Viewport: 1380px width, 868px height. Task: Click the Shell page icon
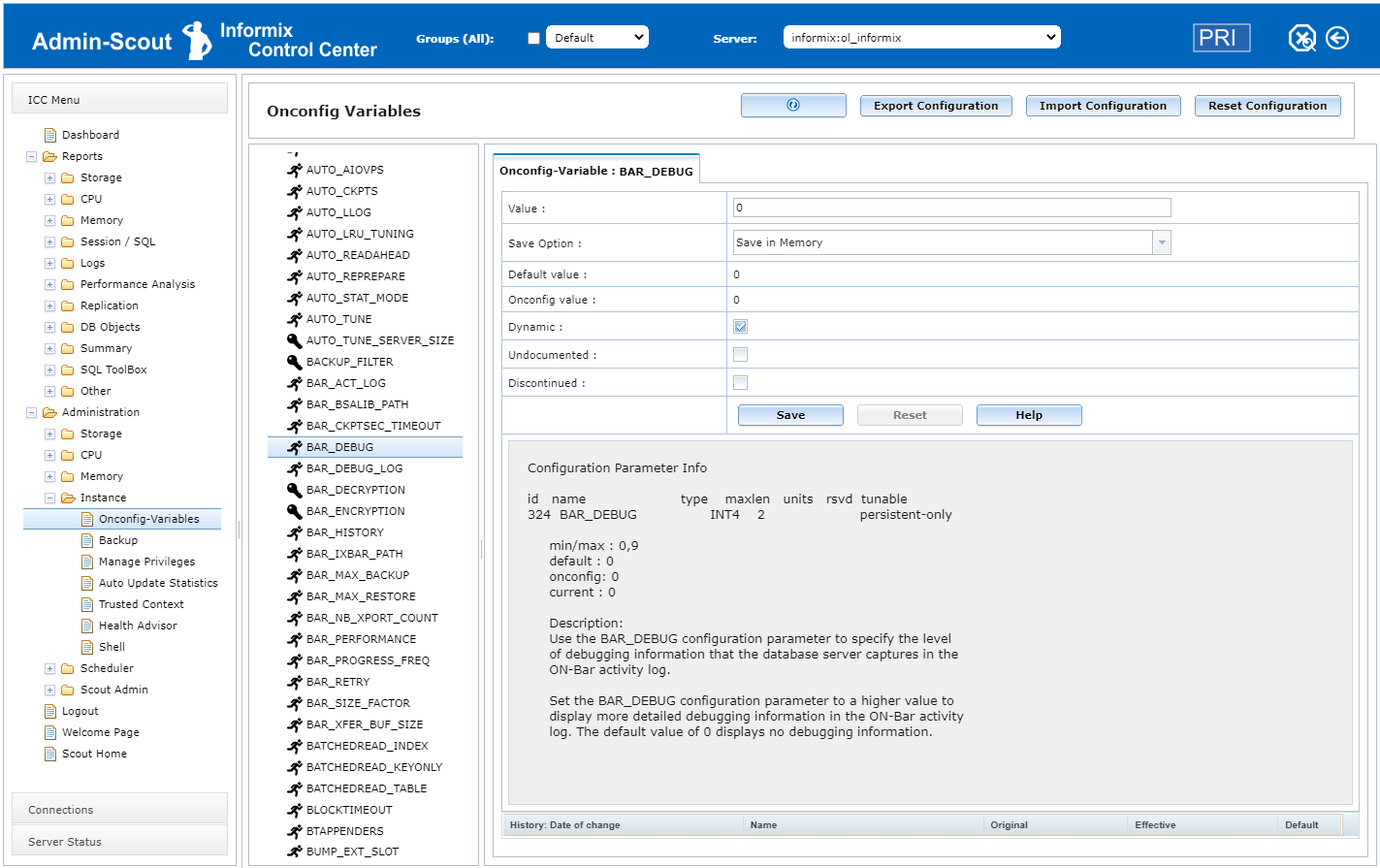click(87, 647)
